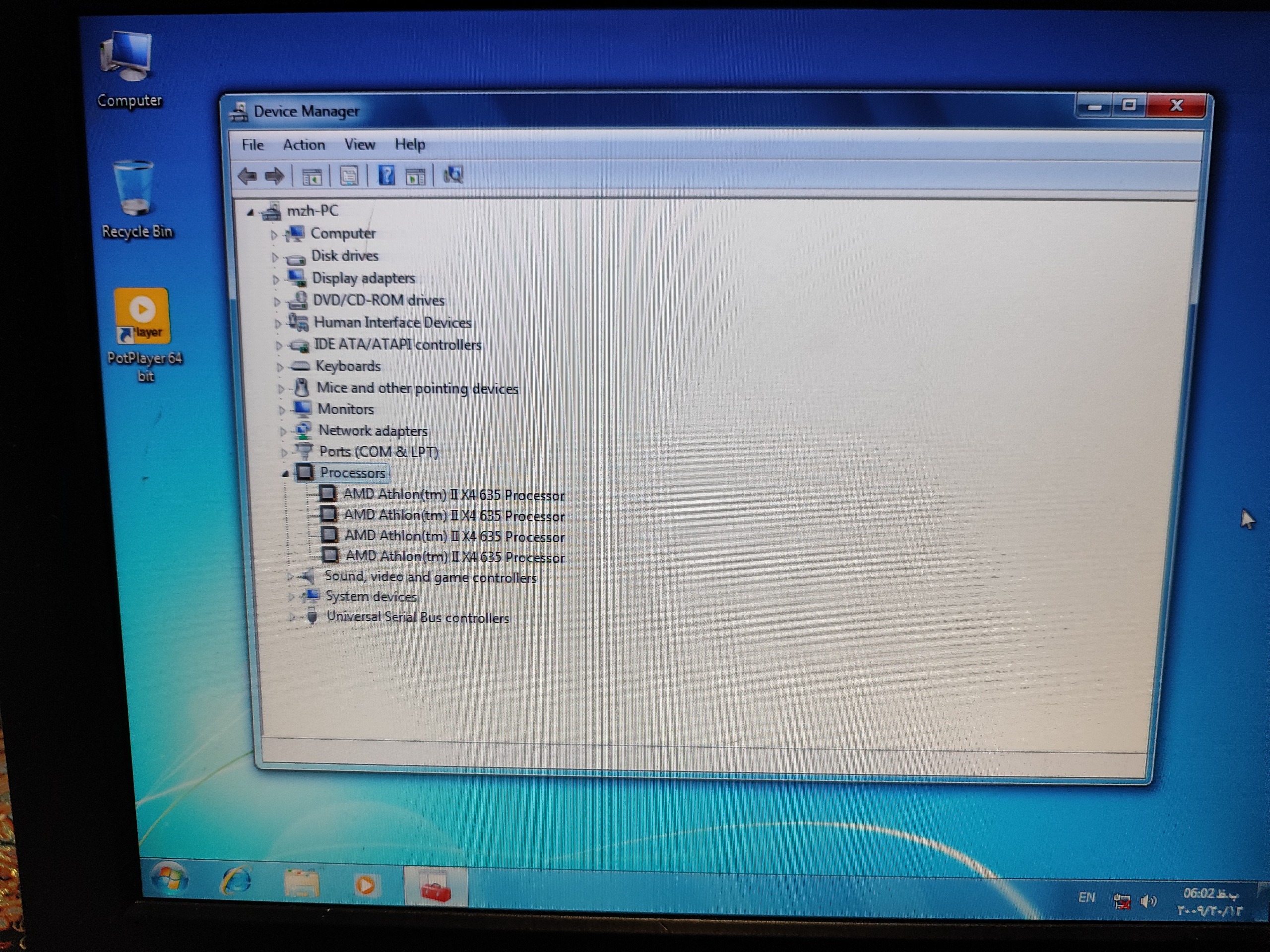This screenshot has height=952, width=1270.
Task: Select the Monitors label
Action: pyautogui.click(x=346, y=409)
